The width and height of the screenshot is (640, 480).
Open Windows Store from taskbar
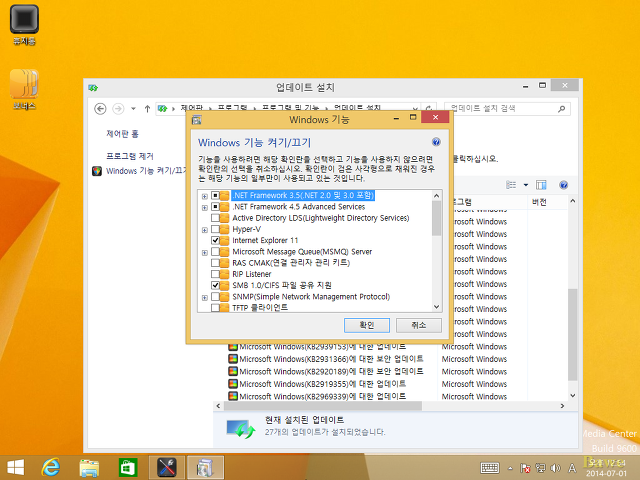pyautogui.click(x=128, y=467)
